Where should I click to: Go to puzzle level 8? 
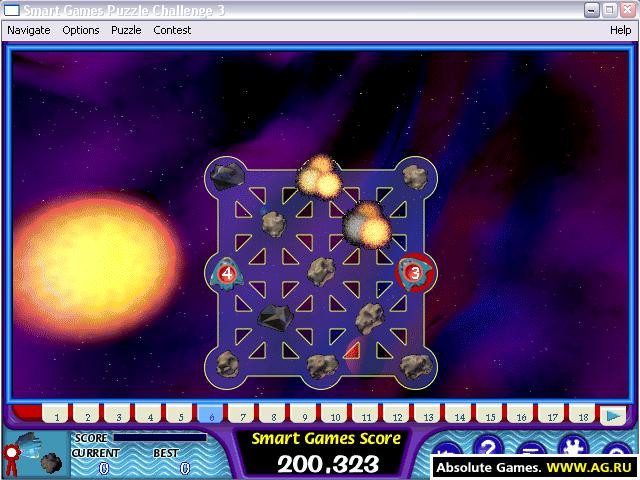273,416
